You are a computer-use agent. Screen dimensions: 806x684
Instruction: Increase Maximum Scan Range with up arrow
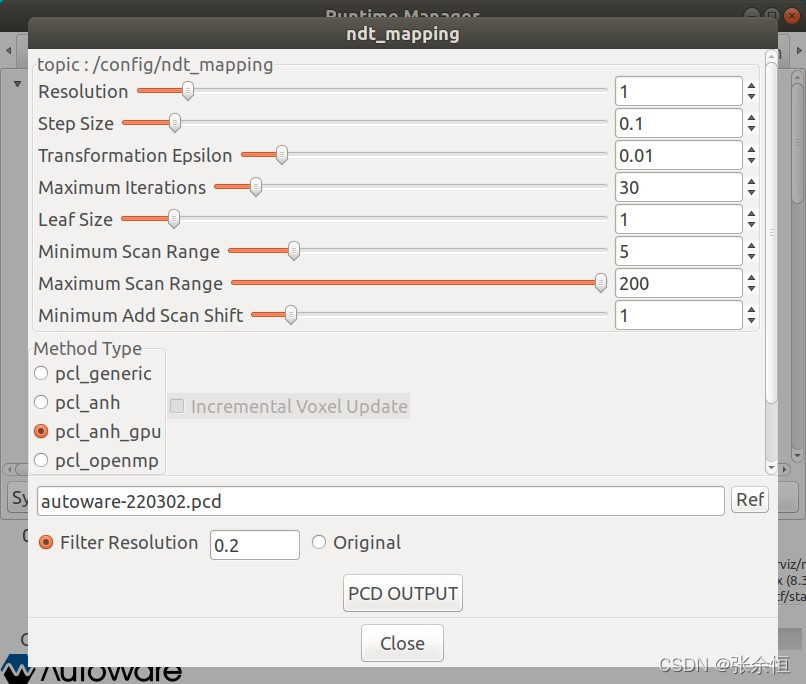point(752,278)
